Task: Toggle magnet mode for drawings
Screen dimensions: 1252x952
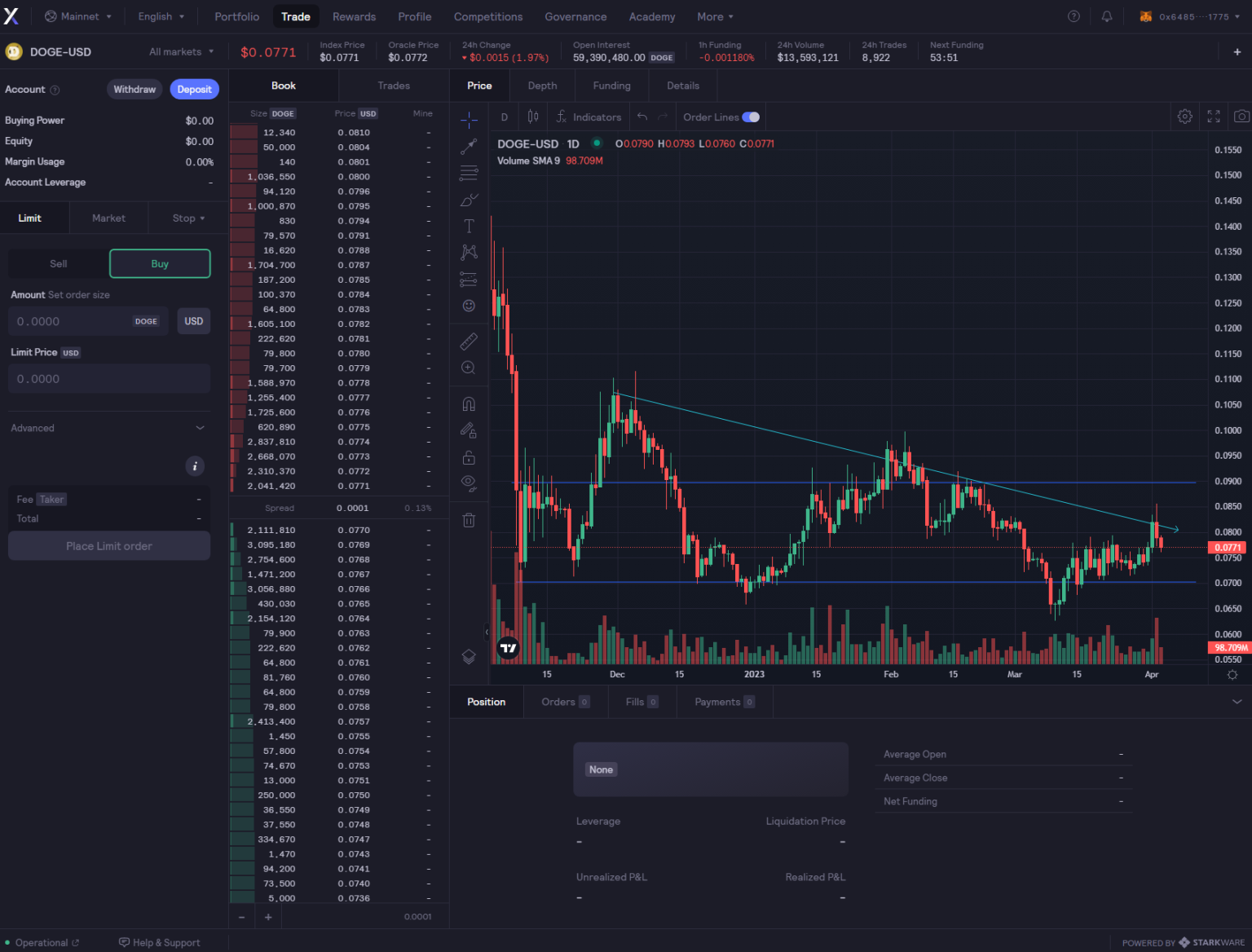Action: tap(469, 403)
